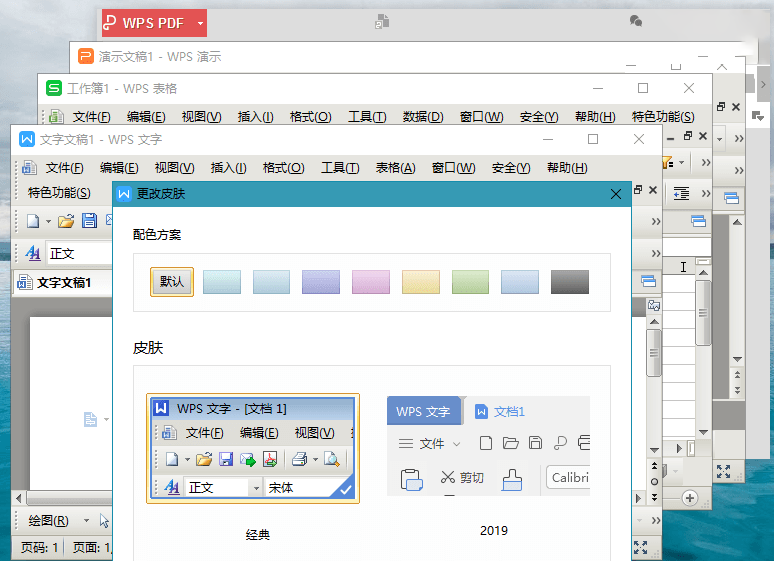The height and width of the screenshot is (561, 774).
Task: Open 帮助(H) menu in WPS 文字 window
Action: 567,168
